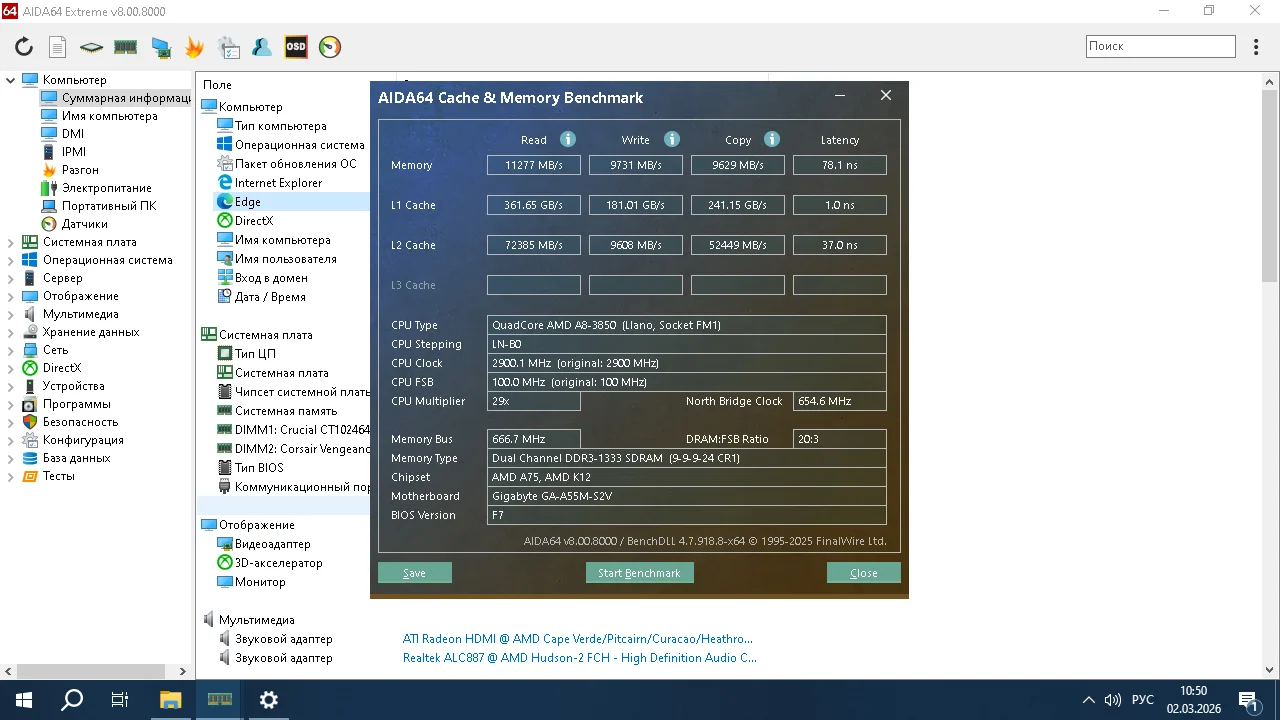Click the info icon beside Write

(672, 140)
